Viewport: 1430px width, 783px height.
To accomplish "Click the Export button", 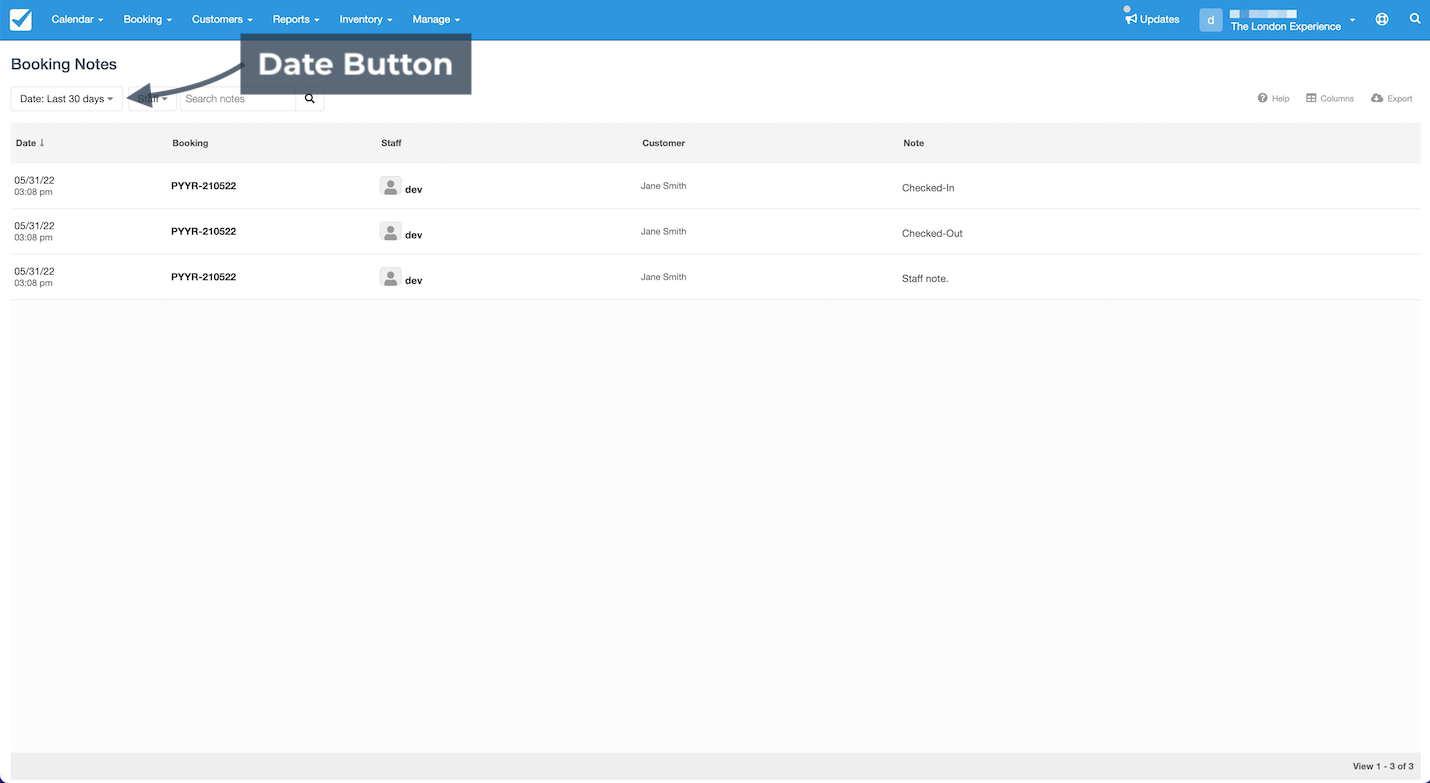I will (x=1392, y=99).
